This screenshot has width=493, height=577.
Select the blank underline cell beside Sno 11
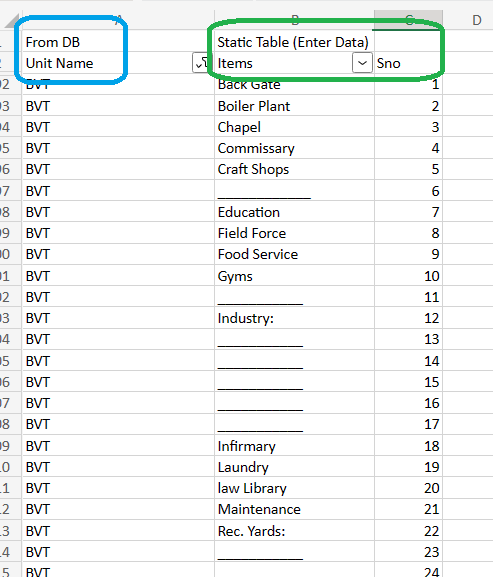click(x=294, y=297)
